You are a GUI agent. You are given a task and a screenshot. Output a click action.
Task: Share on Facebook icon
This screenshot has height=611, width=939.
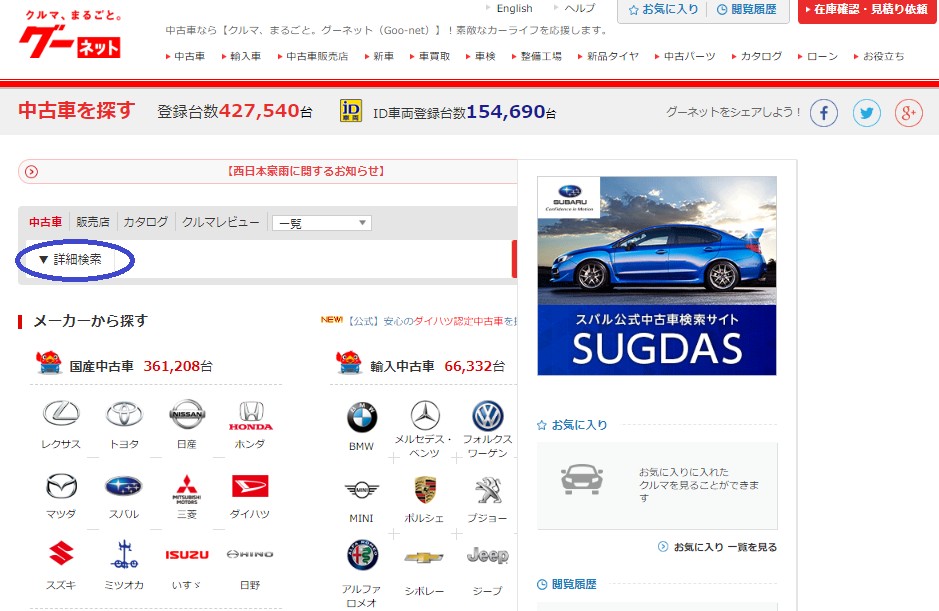pyautogui.click(x=824, y=113)
